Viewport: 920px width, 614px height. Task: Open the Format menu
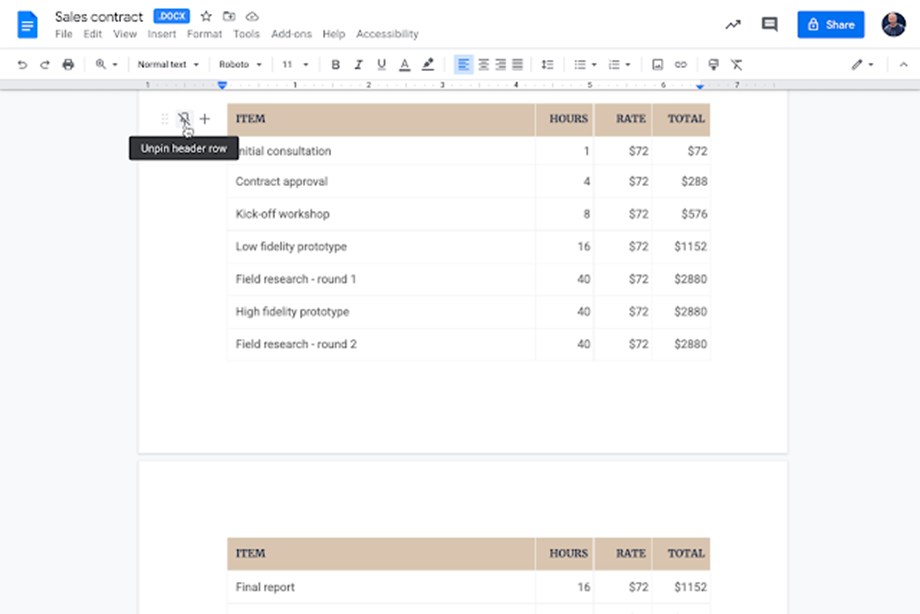(204, 33)
